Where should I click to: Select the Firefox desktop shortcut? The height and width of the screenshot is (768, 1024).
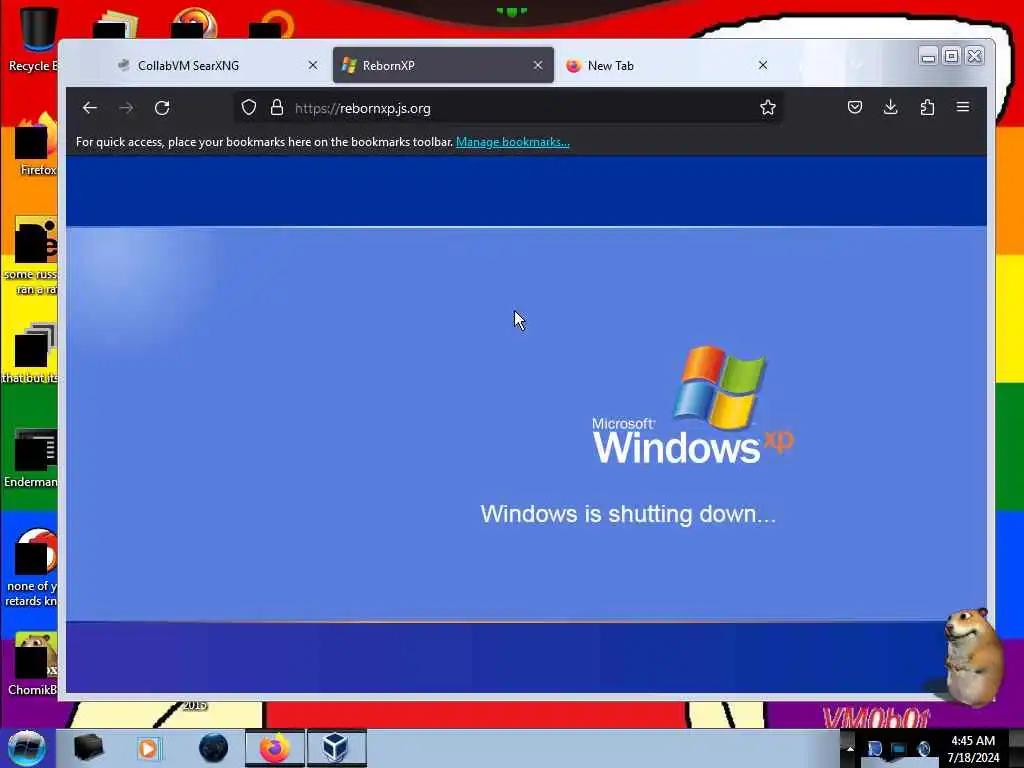pyautogui.click(x=36, y=145)
